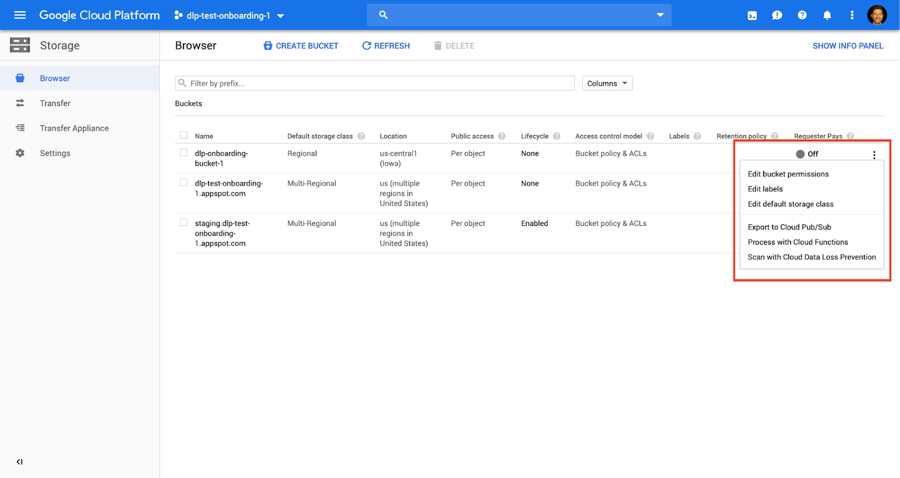Image resolution: width=900 pixels, height=478 pixels.
Task: Click the CREATE BUCKET button
Action: click(300, 46)
